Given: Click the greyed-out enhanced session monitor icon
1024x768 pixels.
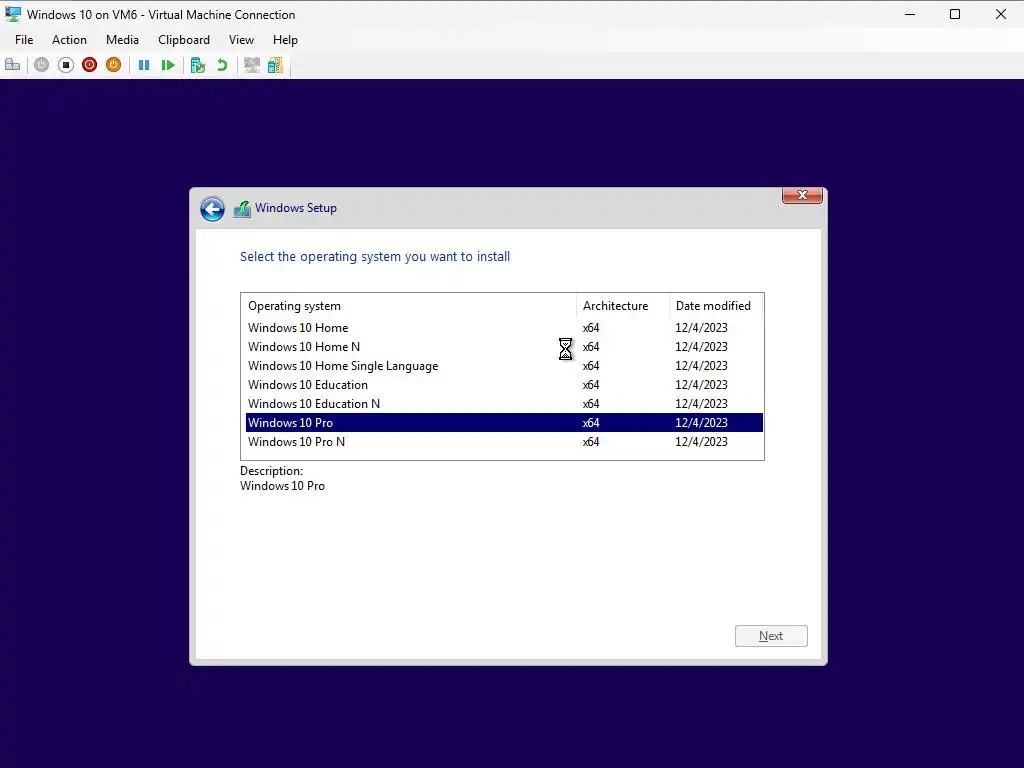Looking at the screenshot, I should 251,65.
